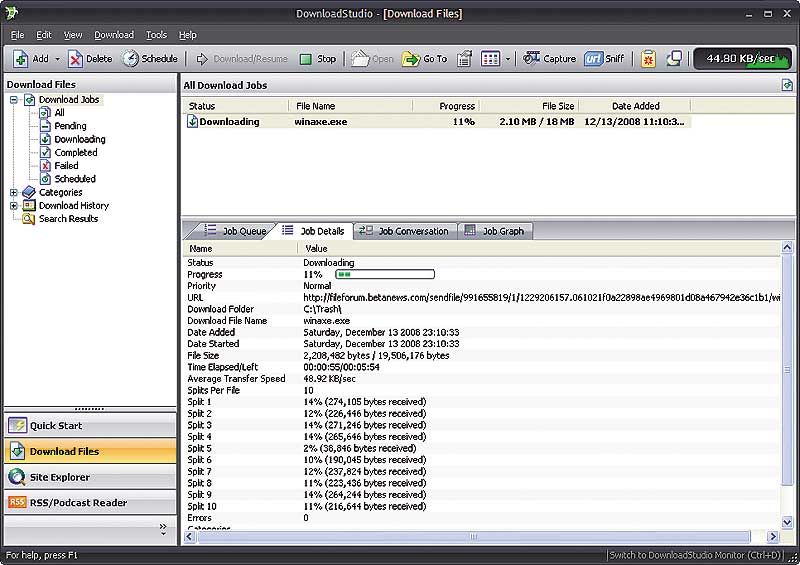This screenshot has height=565, width=800.
Task: Click the Go To folder button
Action: click(424, 59)
